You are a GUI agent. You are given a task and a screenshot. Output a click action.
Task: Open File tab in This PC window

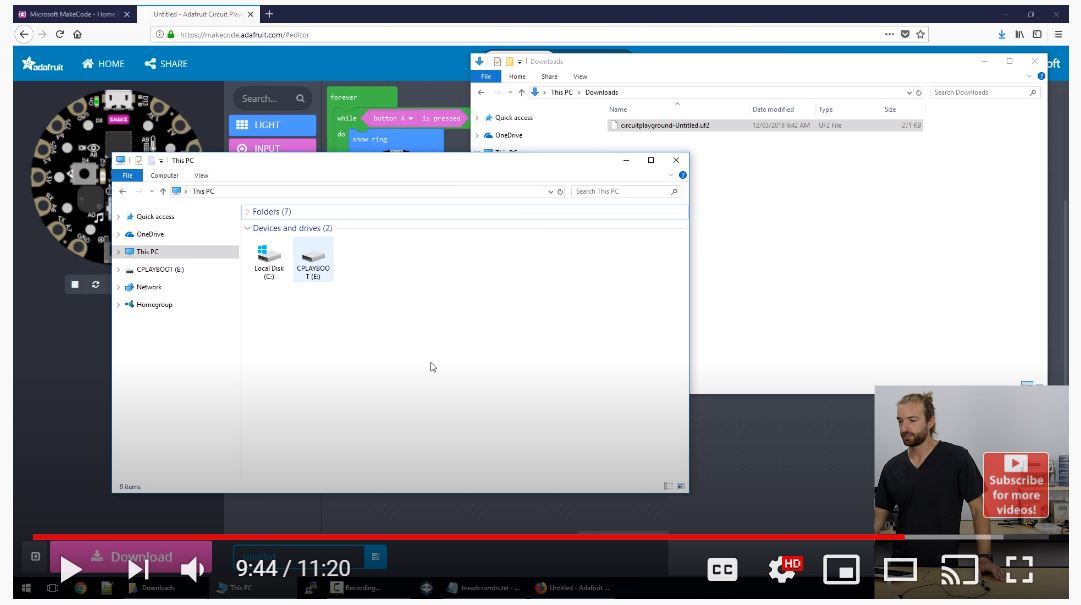[x=128, y=176]
